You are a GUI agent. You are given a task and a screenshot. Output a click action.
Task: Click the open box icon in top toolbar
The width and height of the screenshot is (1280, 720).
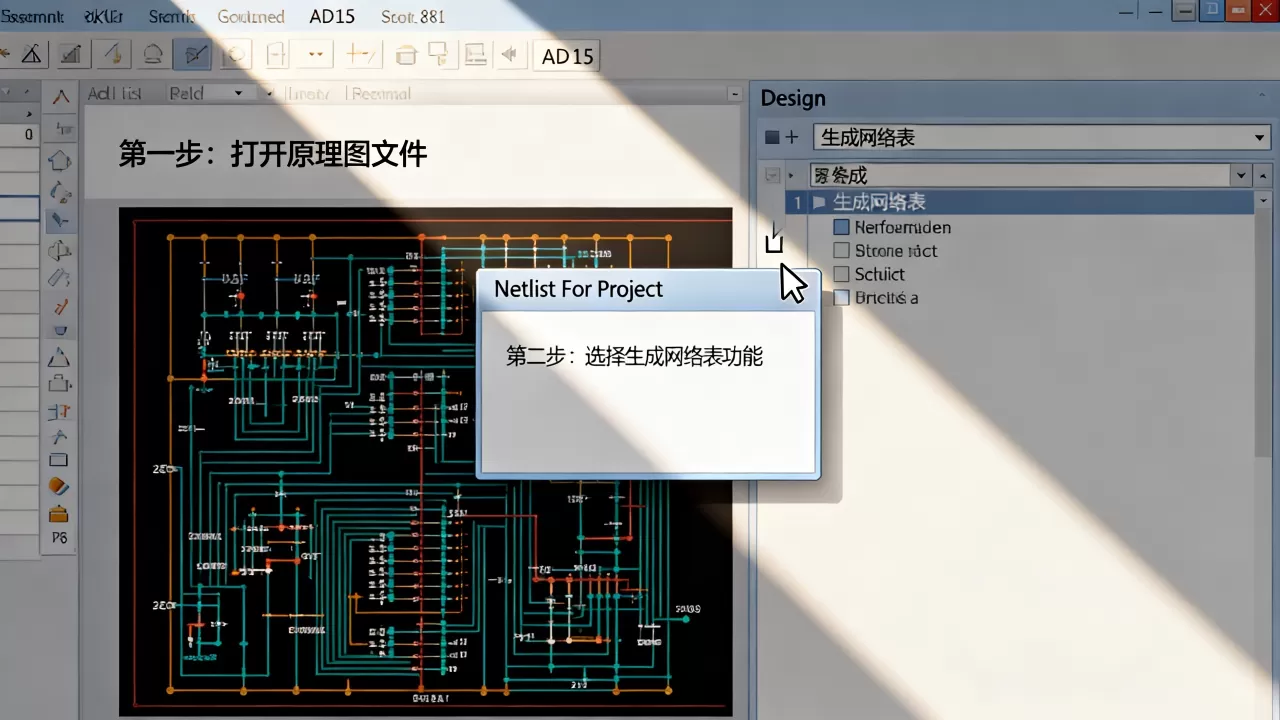pos(406,56)
